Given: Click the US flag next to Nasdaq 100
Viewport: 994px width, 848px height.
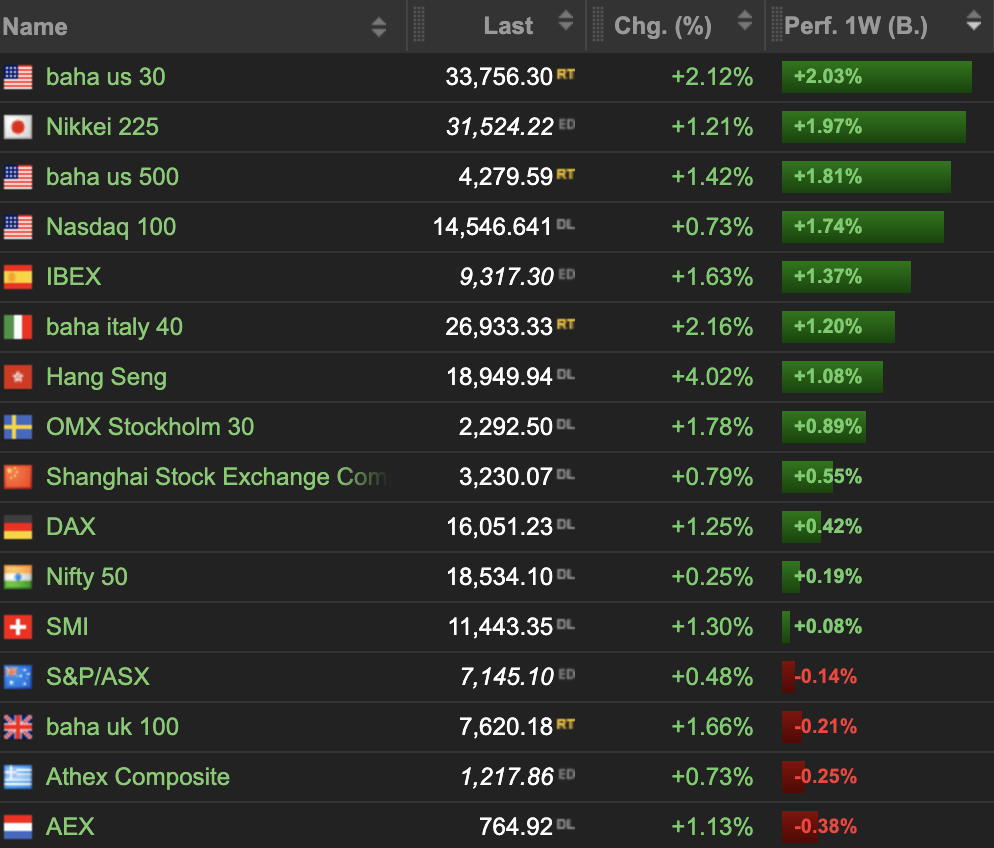Looking at the screenshot, I should (x=18, y=228).
